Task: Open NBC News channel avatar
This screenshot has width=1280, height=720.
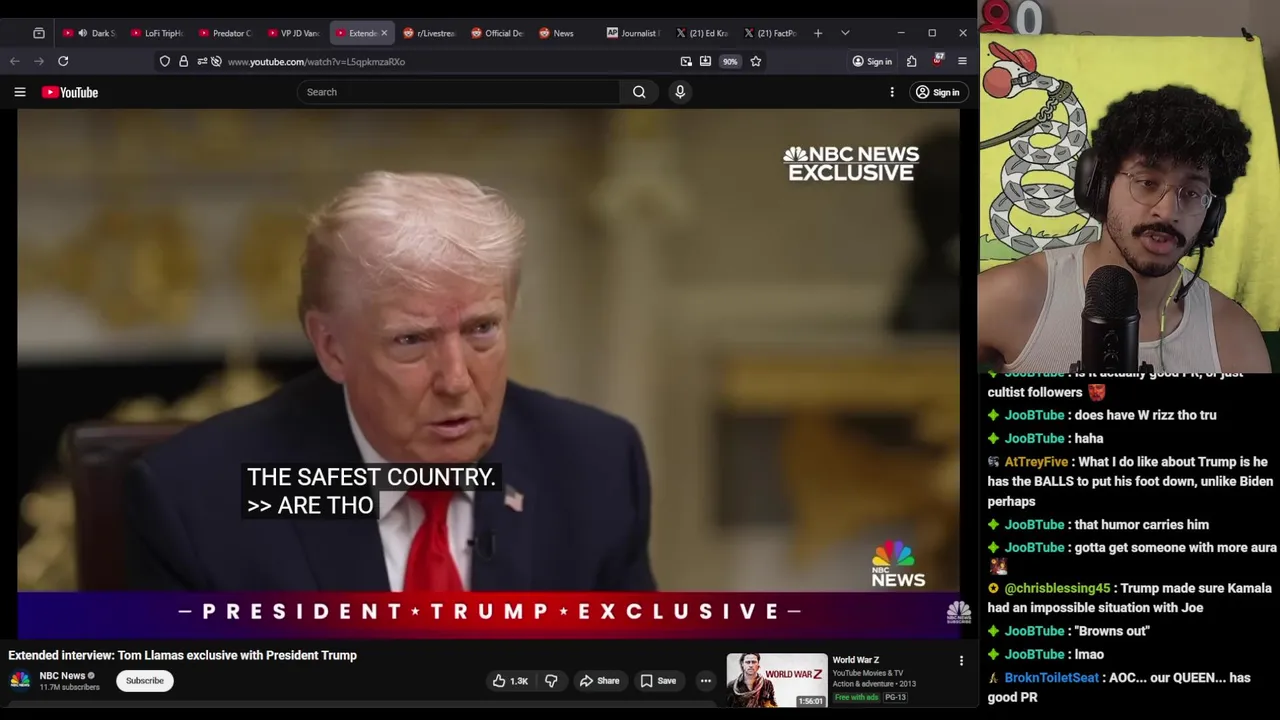Action: tap(20, 681)
